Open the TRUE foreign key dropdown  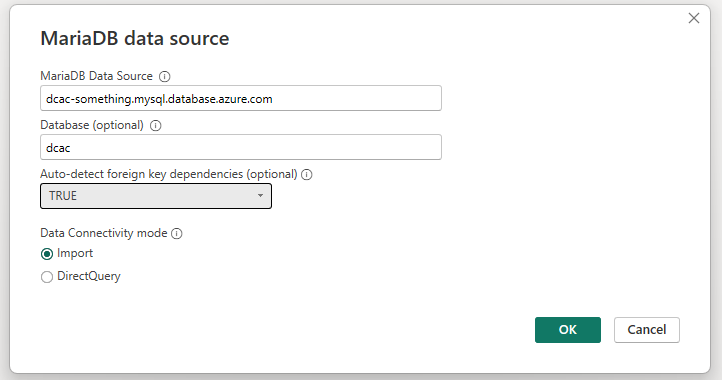point(156,196)
